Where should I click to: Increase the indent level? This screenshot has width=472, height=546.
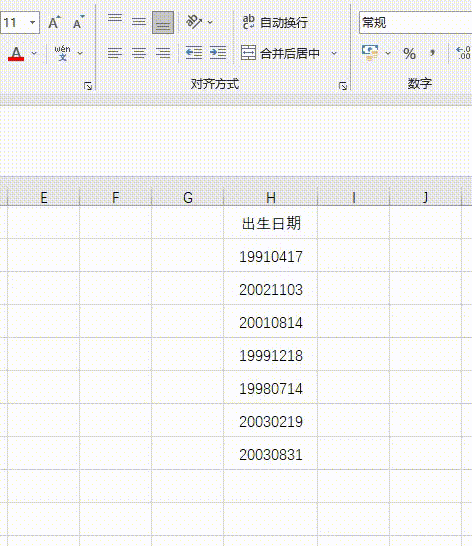tap(218, 53)
